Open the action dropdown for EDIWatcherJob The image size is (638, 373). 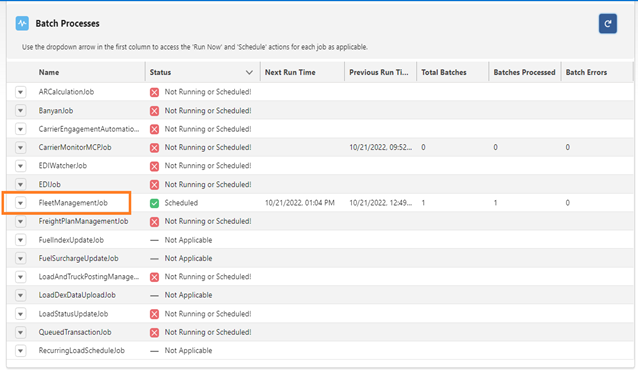(20, 166)
